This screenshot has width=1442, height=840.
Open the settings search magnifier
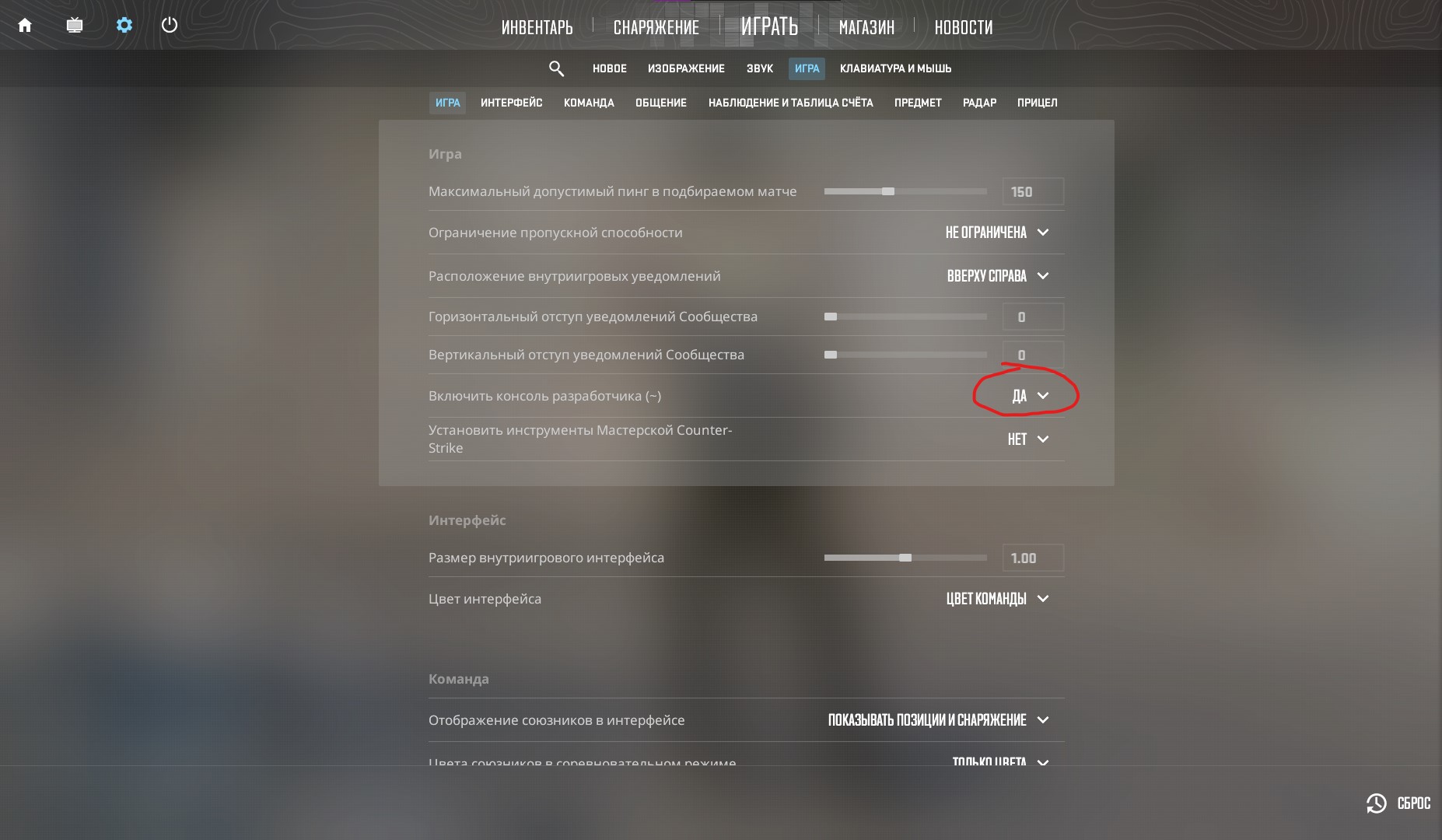[556, 68]
